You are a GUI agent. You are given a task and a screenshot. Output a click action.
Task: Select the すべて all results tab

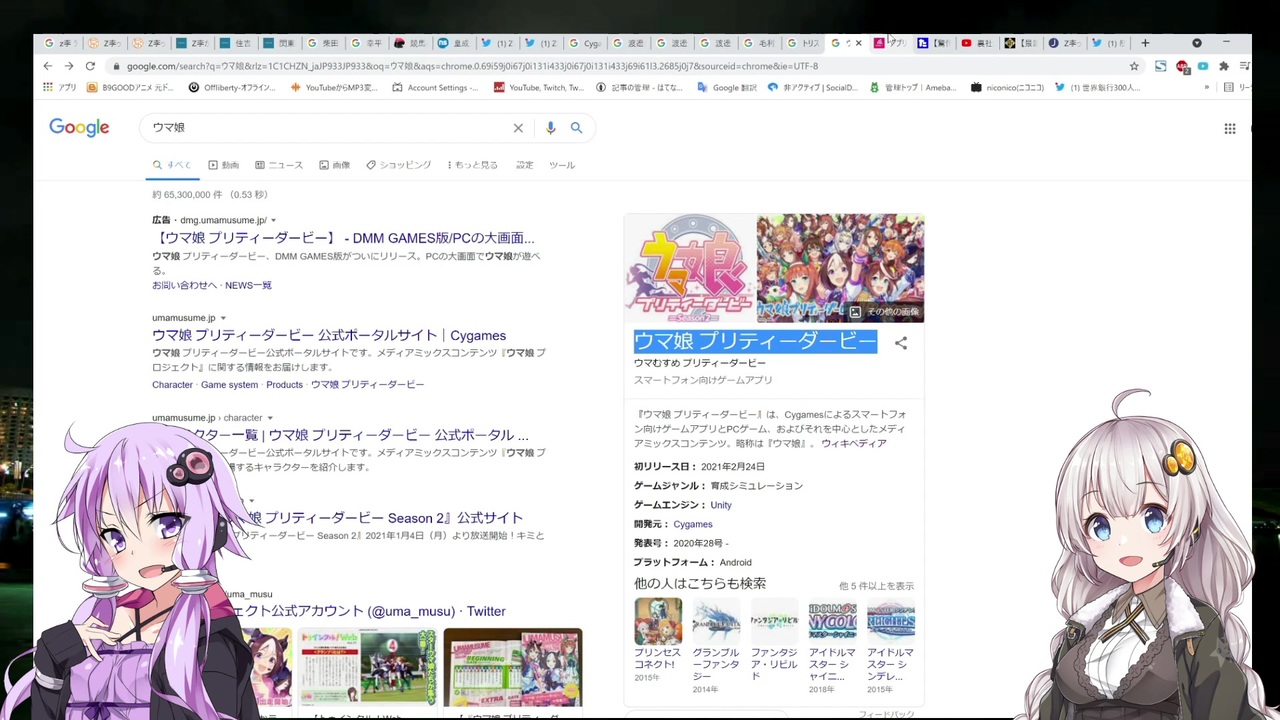pos(172,165)
